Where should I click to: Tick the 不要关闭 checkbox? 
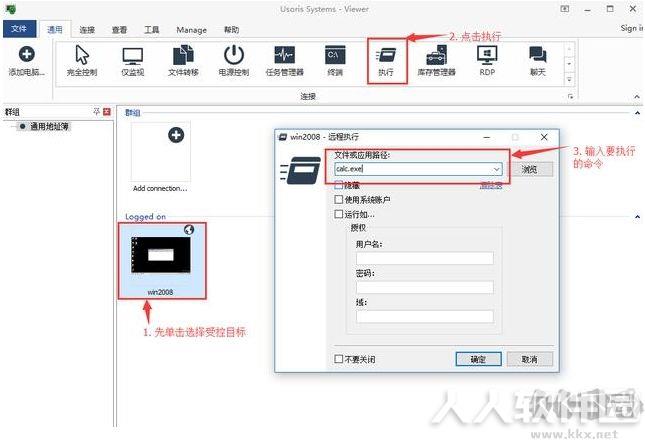(x=339, y=359)
